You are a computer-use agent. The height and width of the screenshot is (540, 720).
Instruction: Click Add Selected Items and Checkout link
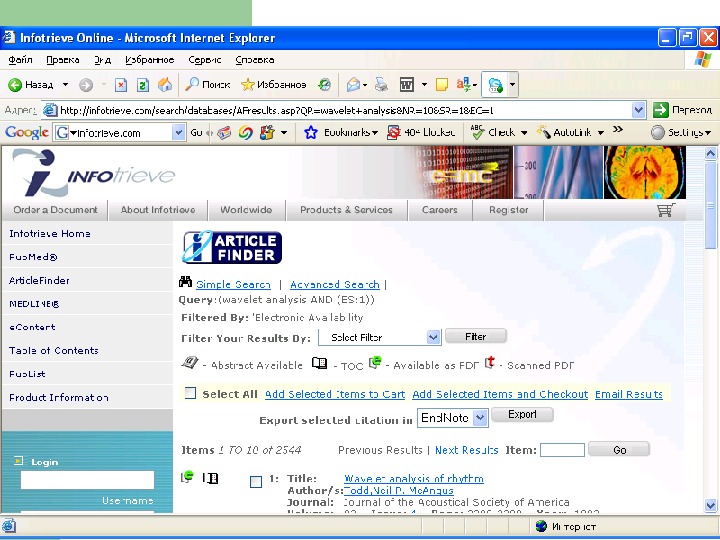(x=500, y=394)
